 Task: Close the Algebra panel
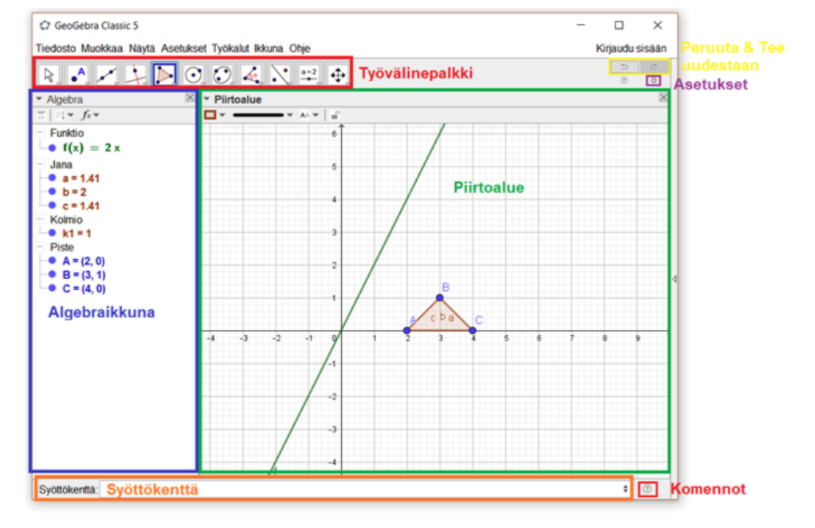point(189,98)
